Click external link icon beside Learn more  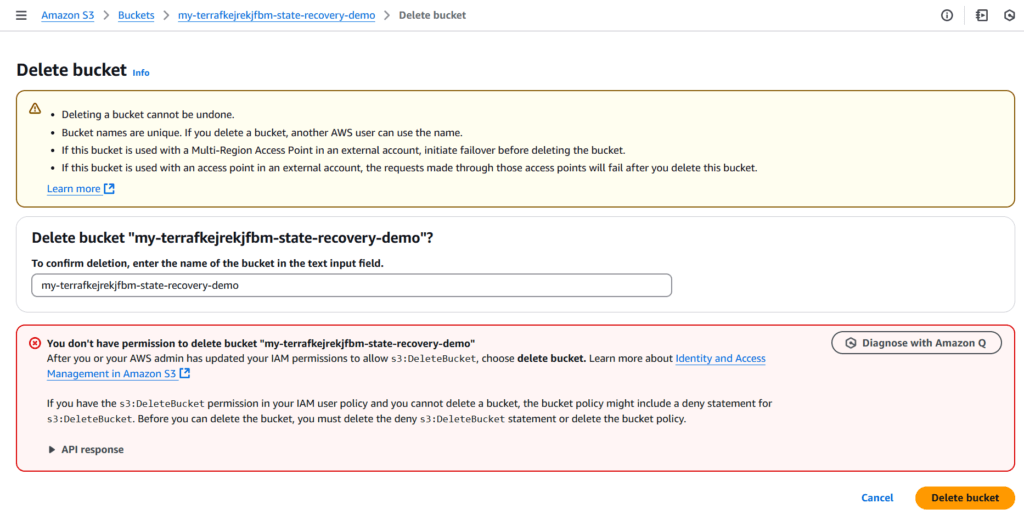(x=110, y=189)
